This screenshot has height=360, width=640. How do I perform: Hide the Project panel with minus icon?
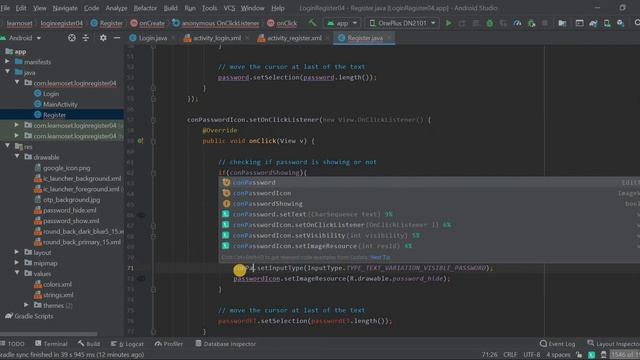tap(117, 38)
